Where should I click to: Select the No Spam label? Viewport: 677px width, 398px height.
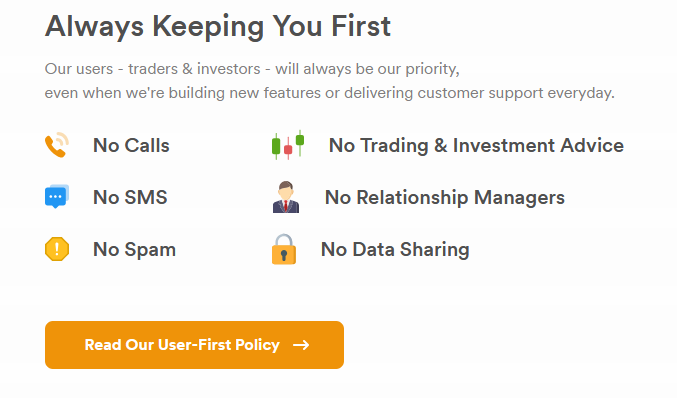coord(134,250)
